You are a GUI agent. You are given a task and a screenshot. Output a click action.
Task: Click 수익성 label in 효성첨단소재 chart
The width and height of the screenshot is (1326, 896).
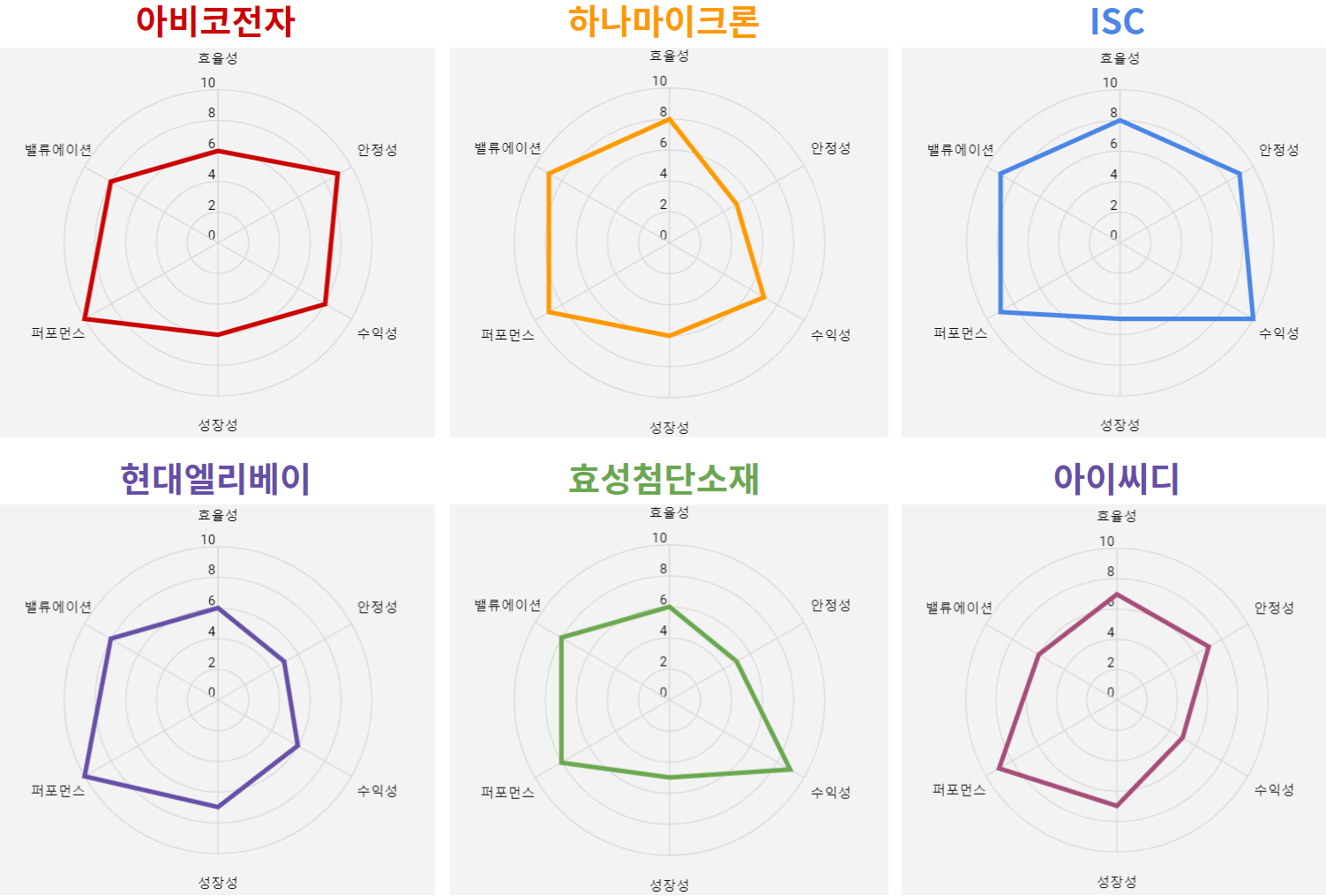click(831, 793)
